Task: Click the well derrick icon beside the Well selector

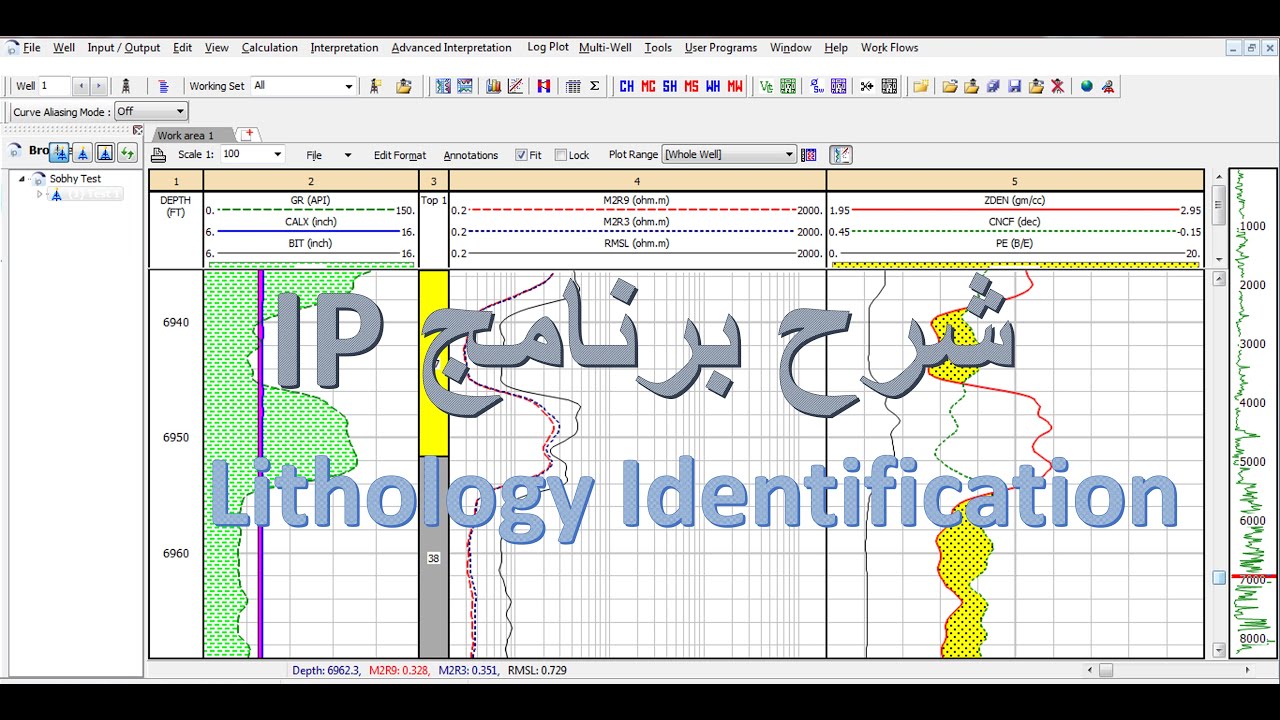Action: 126,86
